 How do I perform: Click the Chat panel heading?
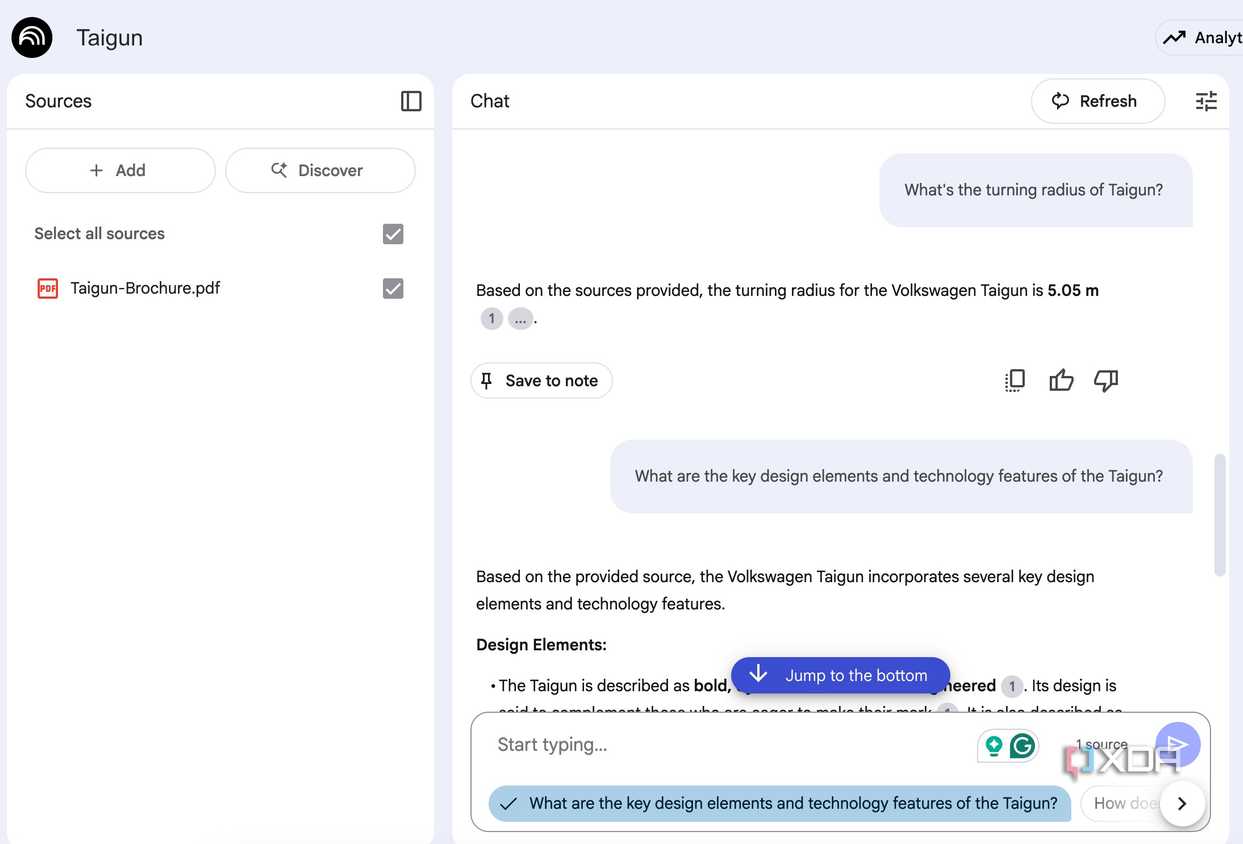tap(490, 101)
